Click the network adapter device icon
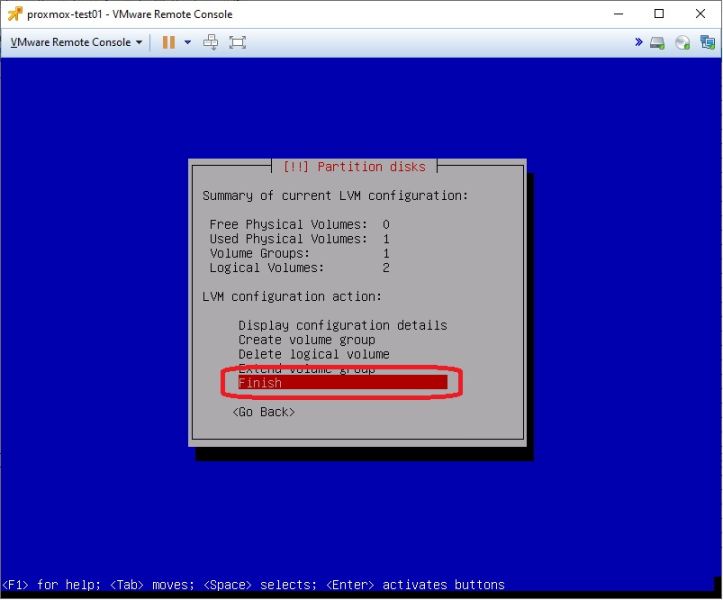723x600 pixels. click(x=707, y=42)
